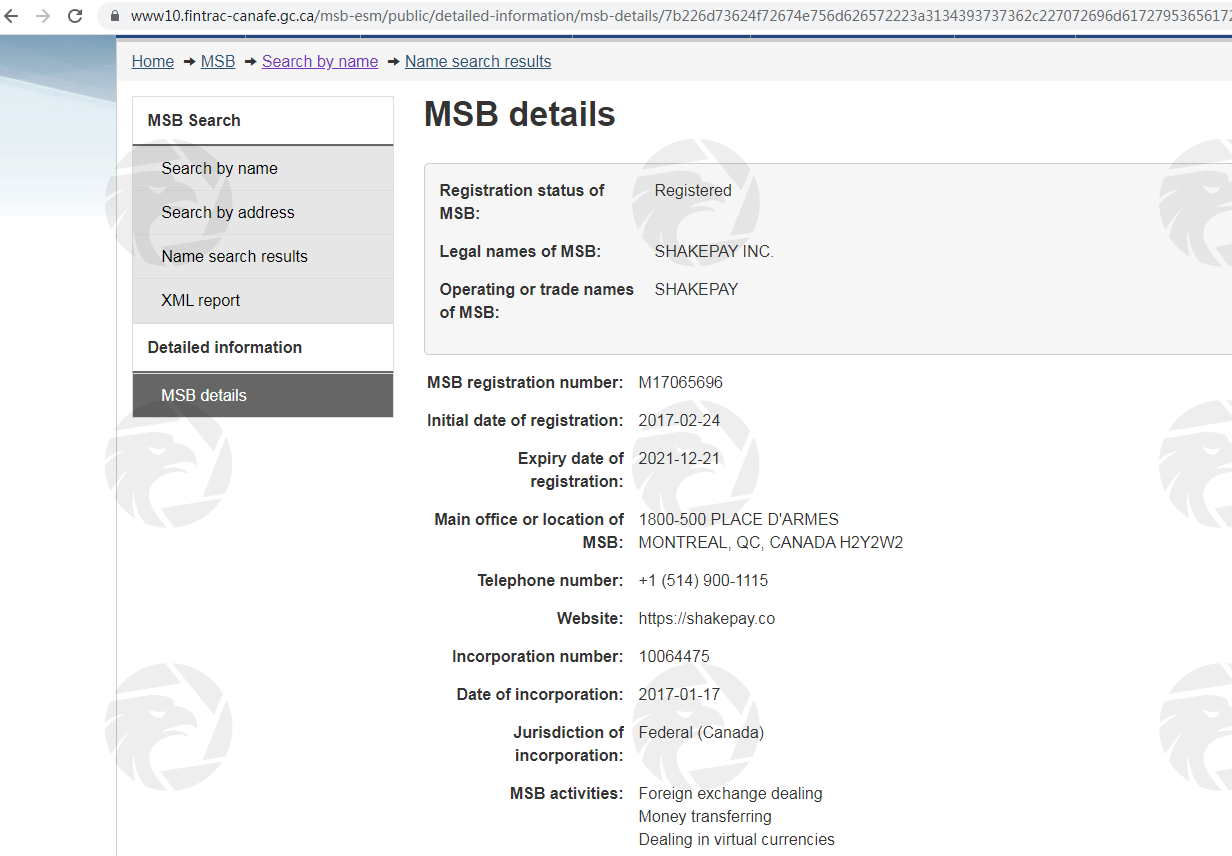The image size is (1232, 856).
Task: Click registration number M17065696
Action: point(681,382)
